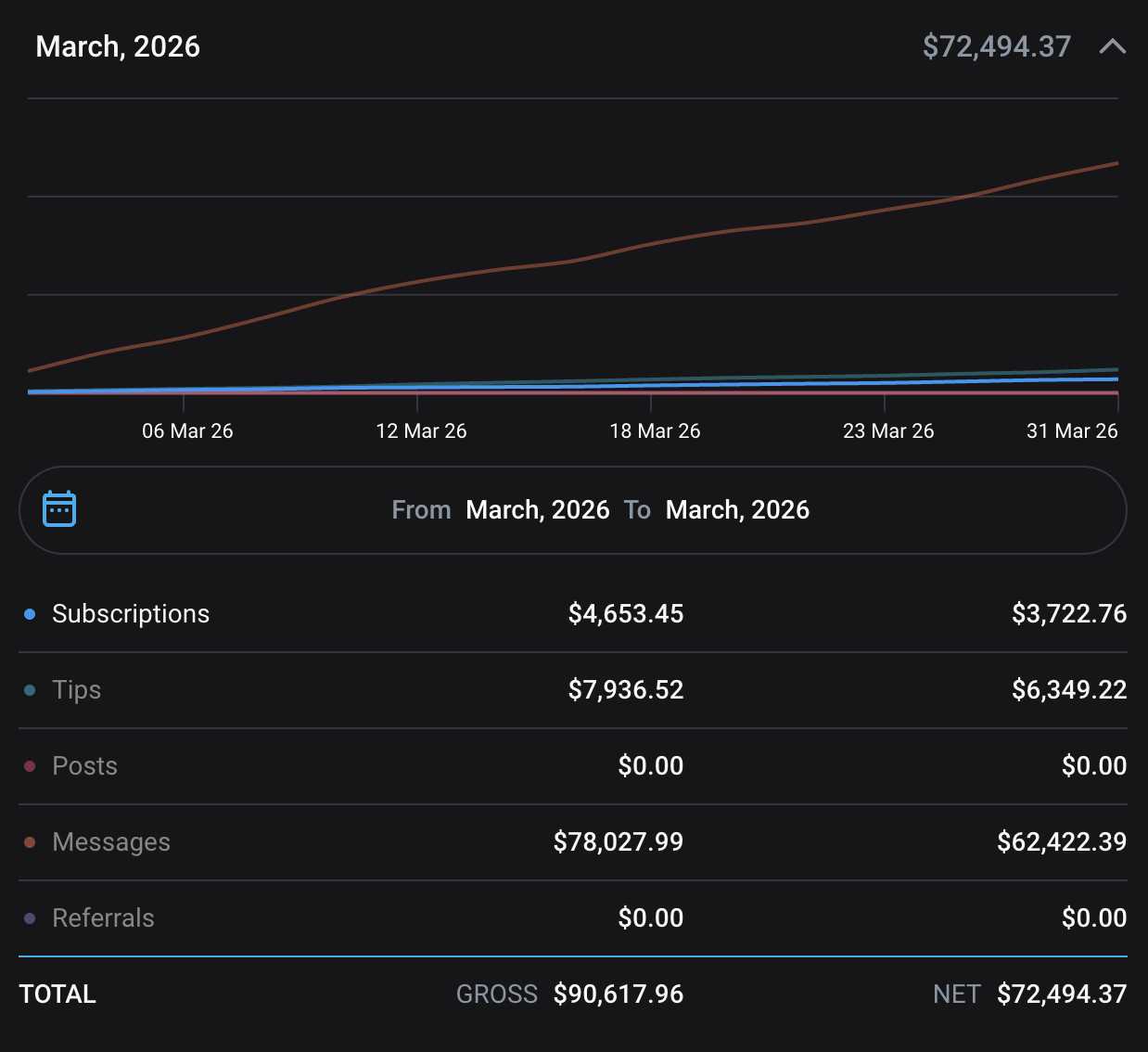Click the 18 Mar 26 axis label
Image resolution: width=1148 pixels, height=1052 pixels.
click(655, 431)
